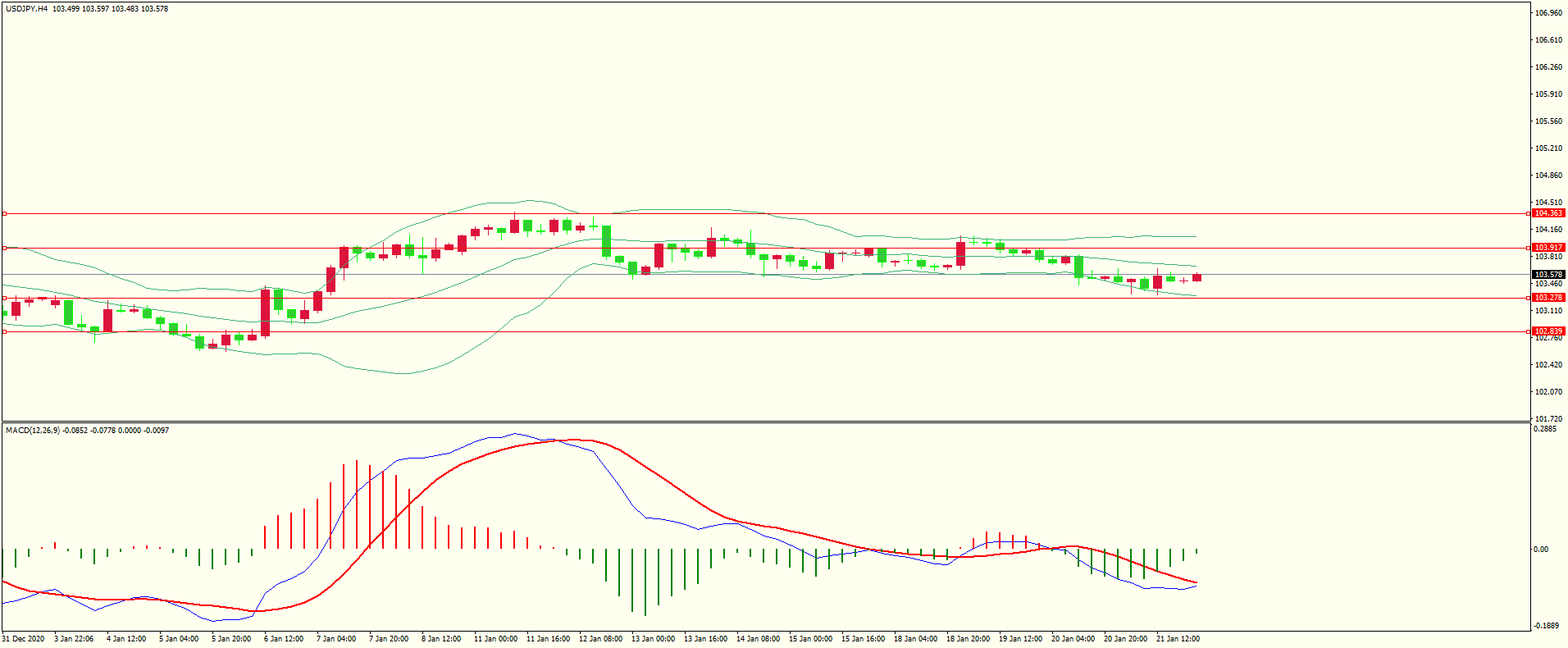Viewport: 1568px width, 648px height.
Task: Click the 11 Jan 16:00 time label
Action: [x=548, y=639]
